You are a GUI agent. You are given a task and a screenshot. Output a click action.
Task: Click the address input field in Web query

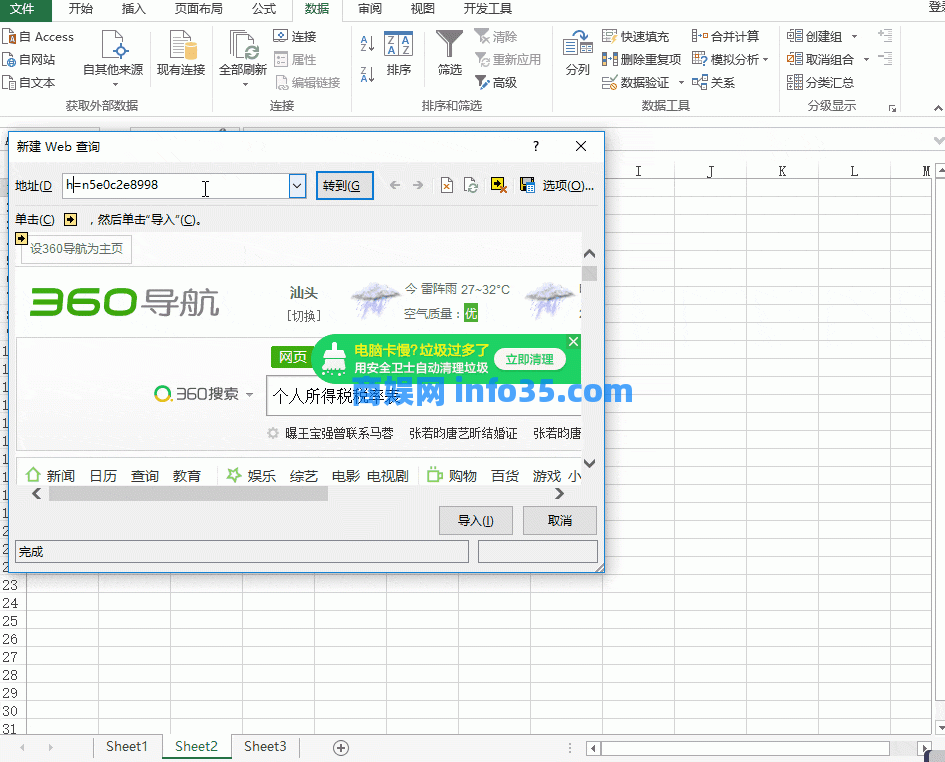pos(176,186)
